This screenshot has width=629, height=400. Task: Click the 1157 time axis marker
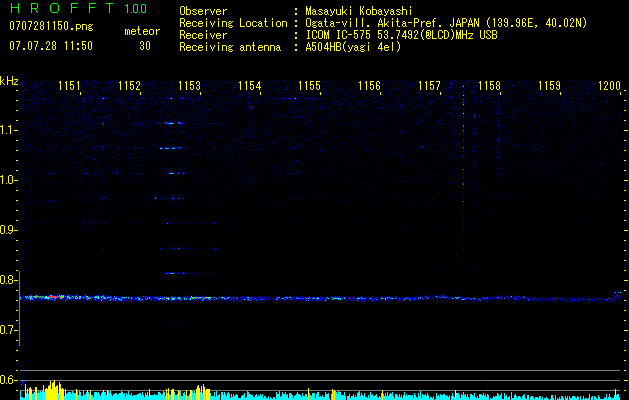tap(430, 86)
